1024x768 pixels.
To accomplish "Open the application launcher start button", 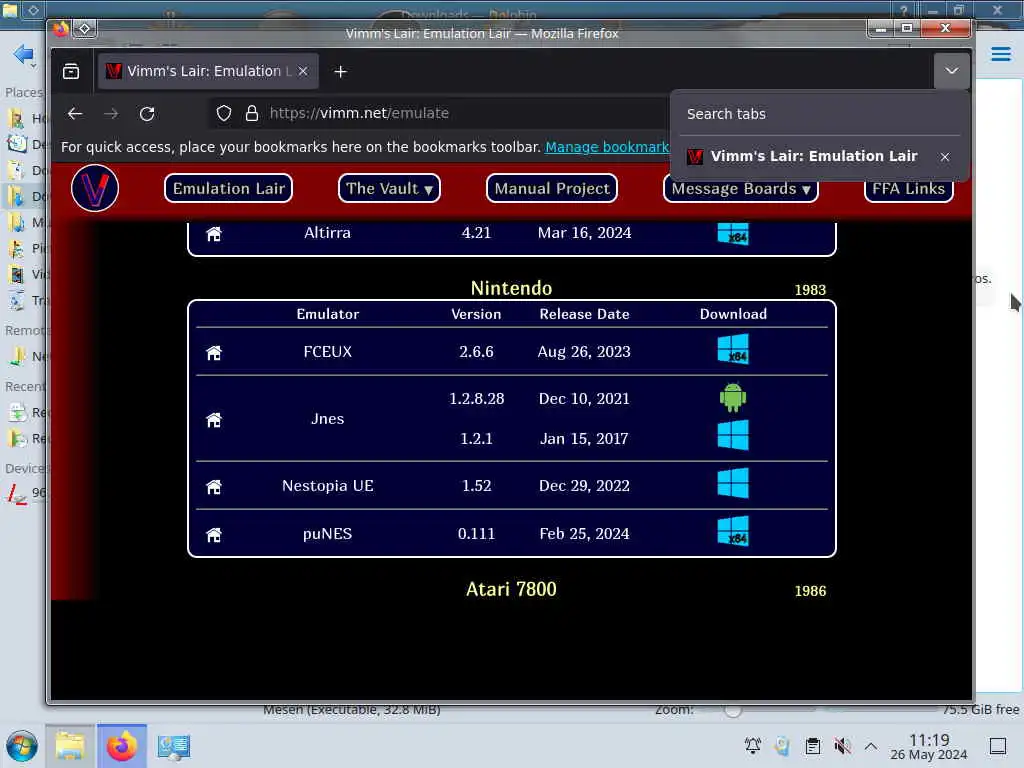I will point(22,746).
